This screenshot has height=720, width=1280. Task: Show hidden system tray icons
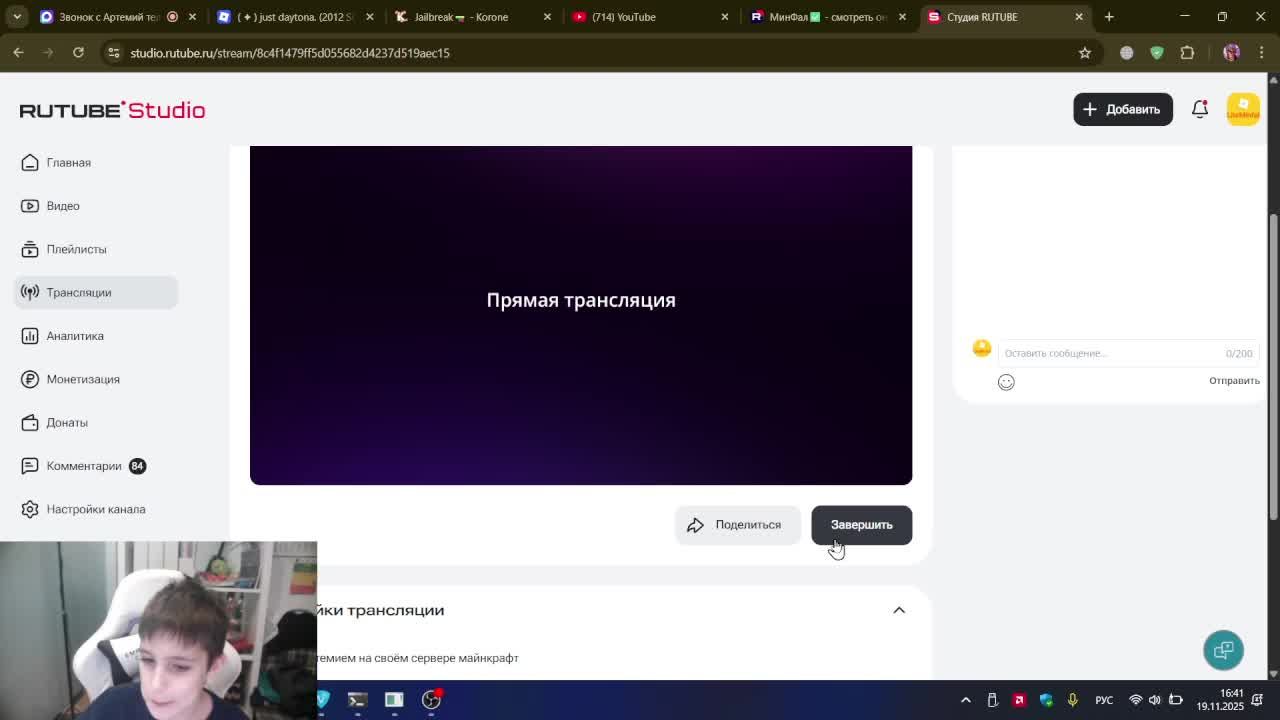point(965,700)
